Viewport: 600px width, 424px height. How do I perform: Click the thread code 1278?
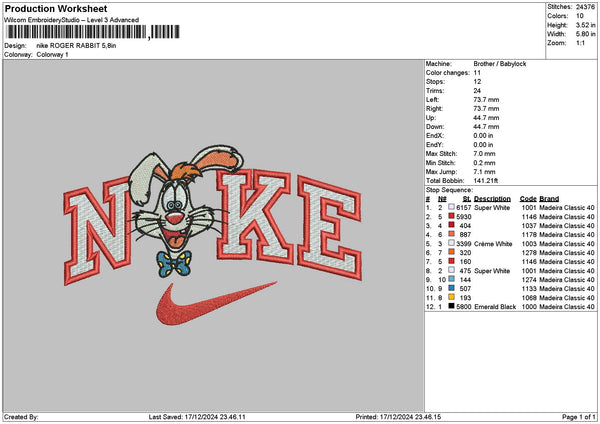coord(529,253)
